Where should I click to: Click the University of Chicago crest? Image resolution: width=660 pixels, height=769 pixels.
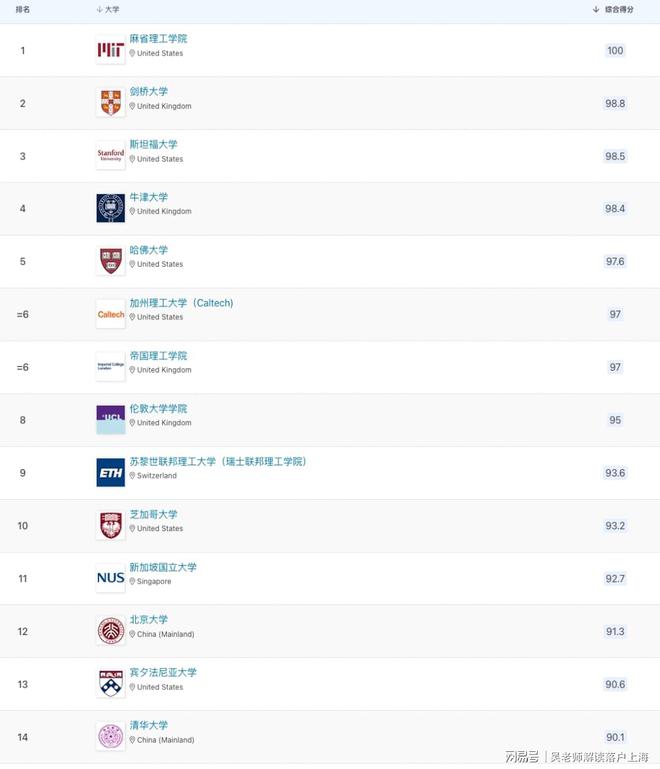(110, 525)
